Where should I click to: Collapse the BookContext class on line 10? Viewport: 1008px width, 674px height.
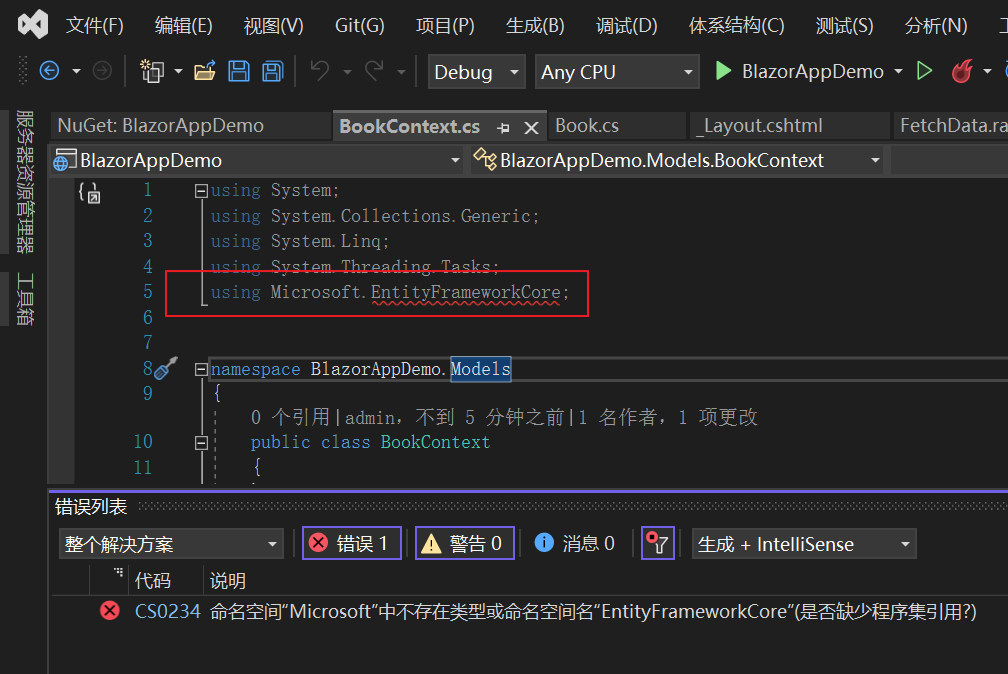click(x=201, y=442)
